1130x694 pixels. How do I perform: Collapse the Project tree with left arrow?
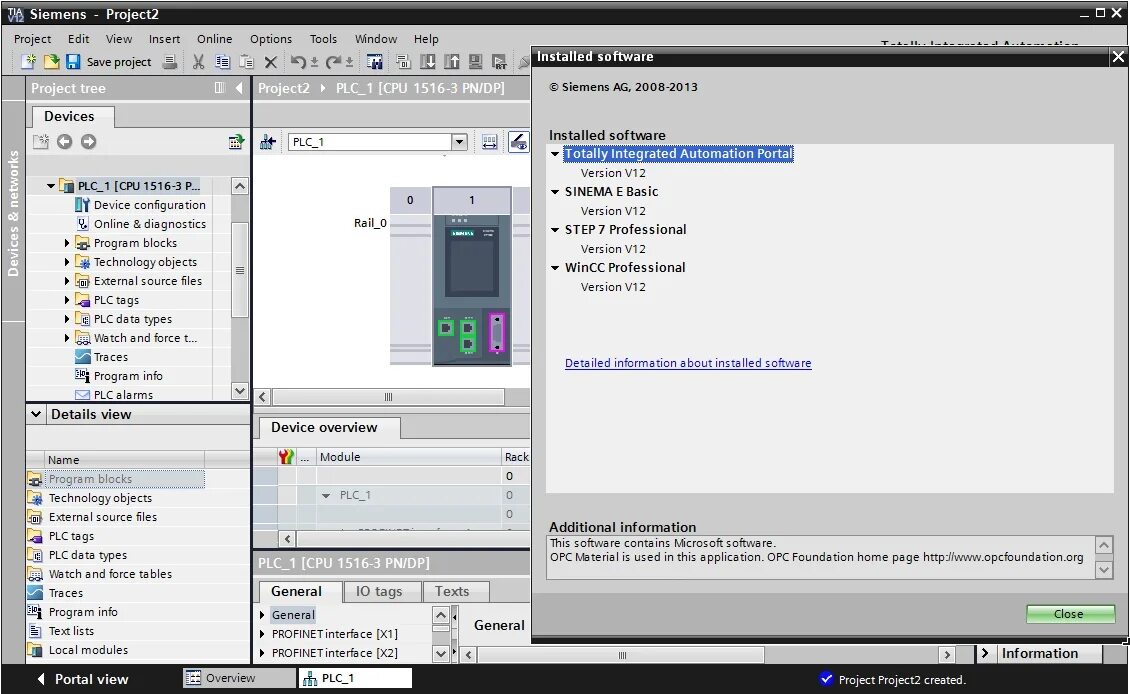tap(239, 88)
